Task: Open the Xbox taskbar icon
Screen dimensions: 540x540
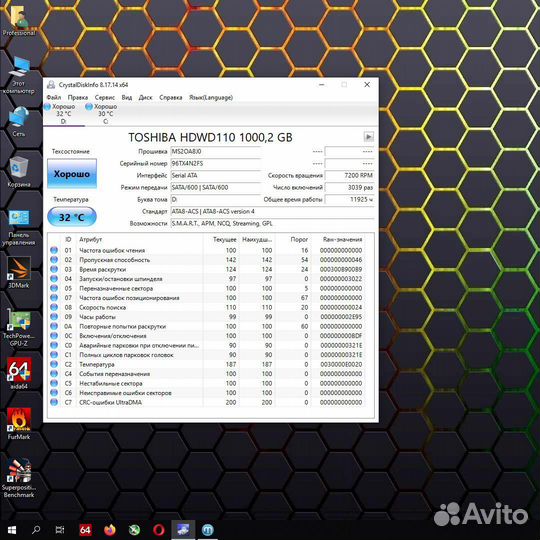Action: 134,530
